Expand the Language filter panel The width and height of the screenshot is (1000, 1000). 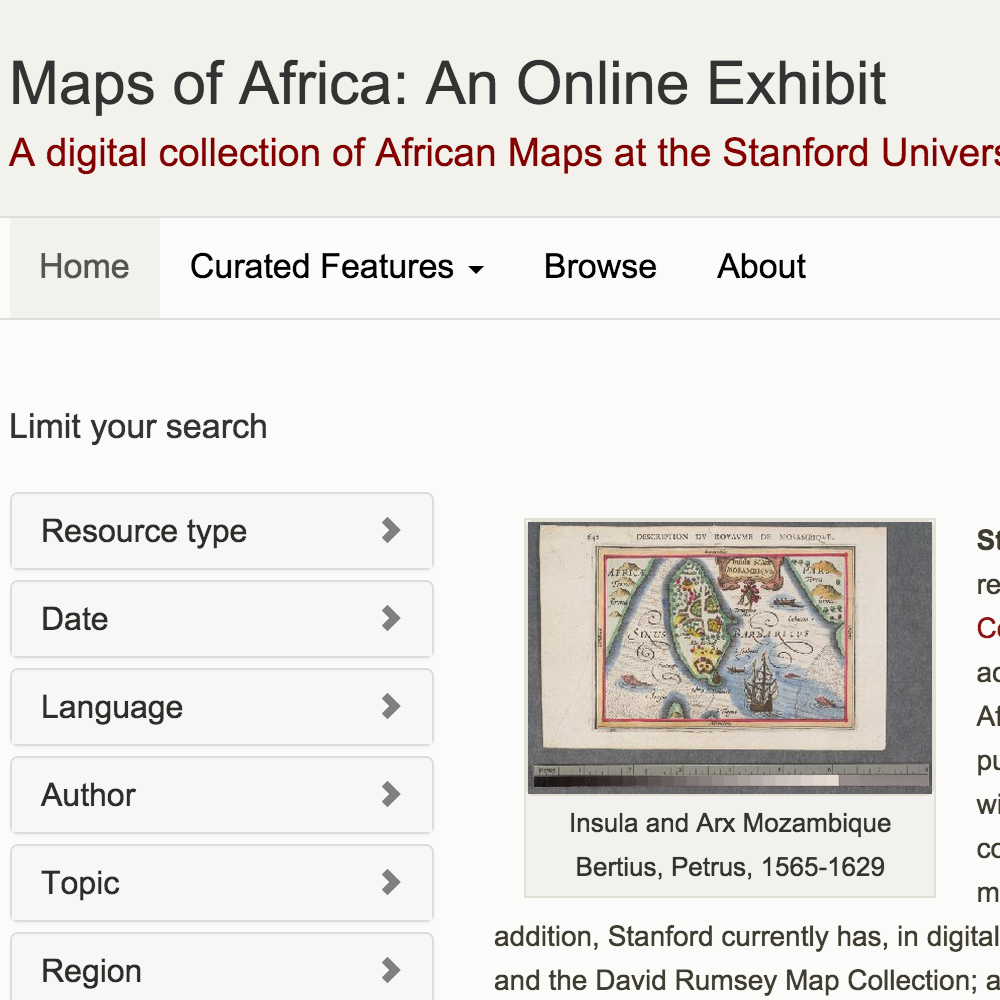(x=222, y=707)
